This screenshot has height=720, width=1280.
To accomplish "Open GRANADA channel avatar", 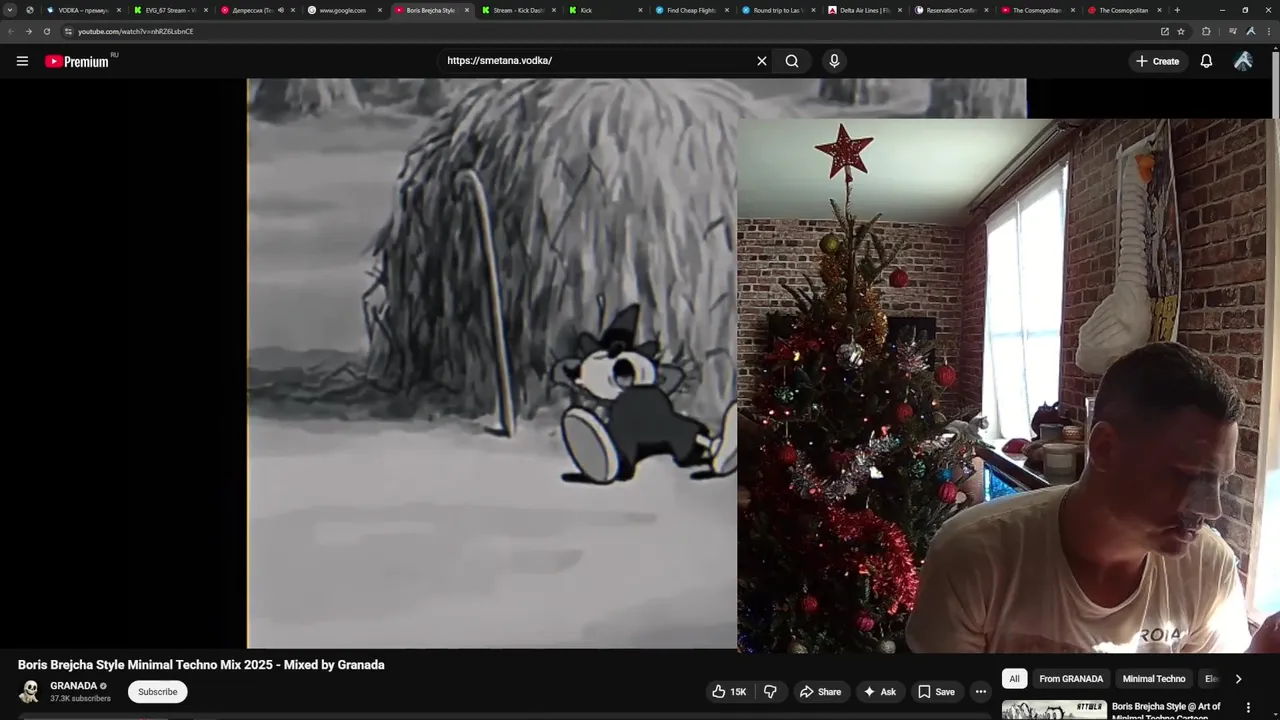I will click(30, 692).
